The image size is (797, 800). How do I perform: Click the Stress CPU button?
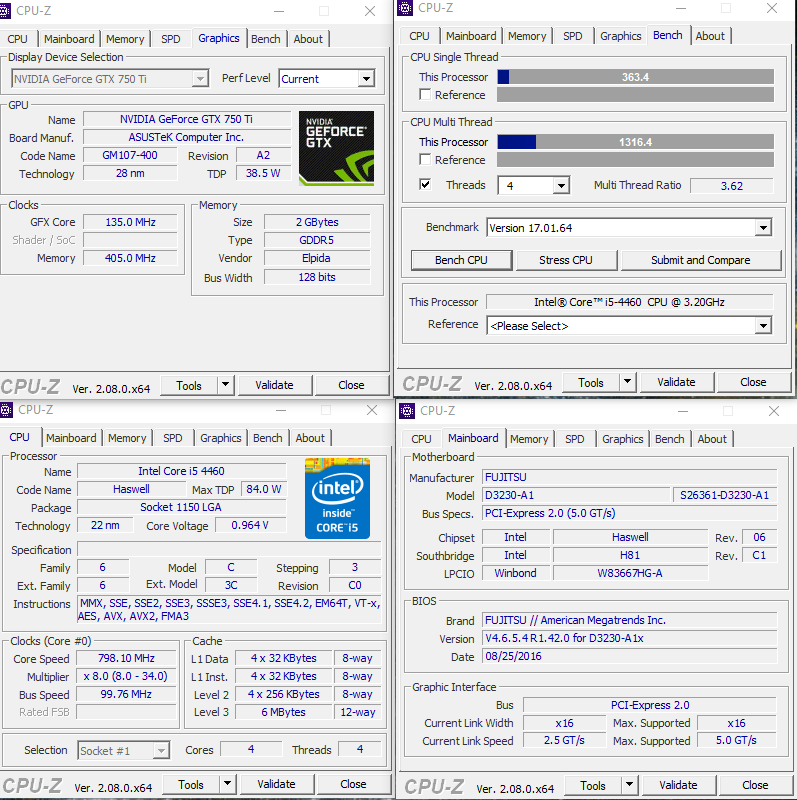click(566, 260)
